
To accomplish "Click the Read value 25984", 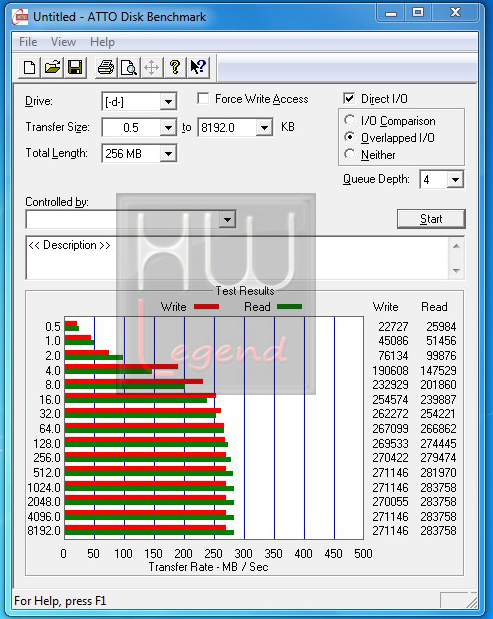I will 441,326.
